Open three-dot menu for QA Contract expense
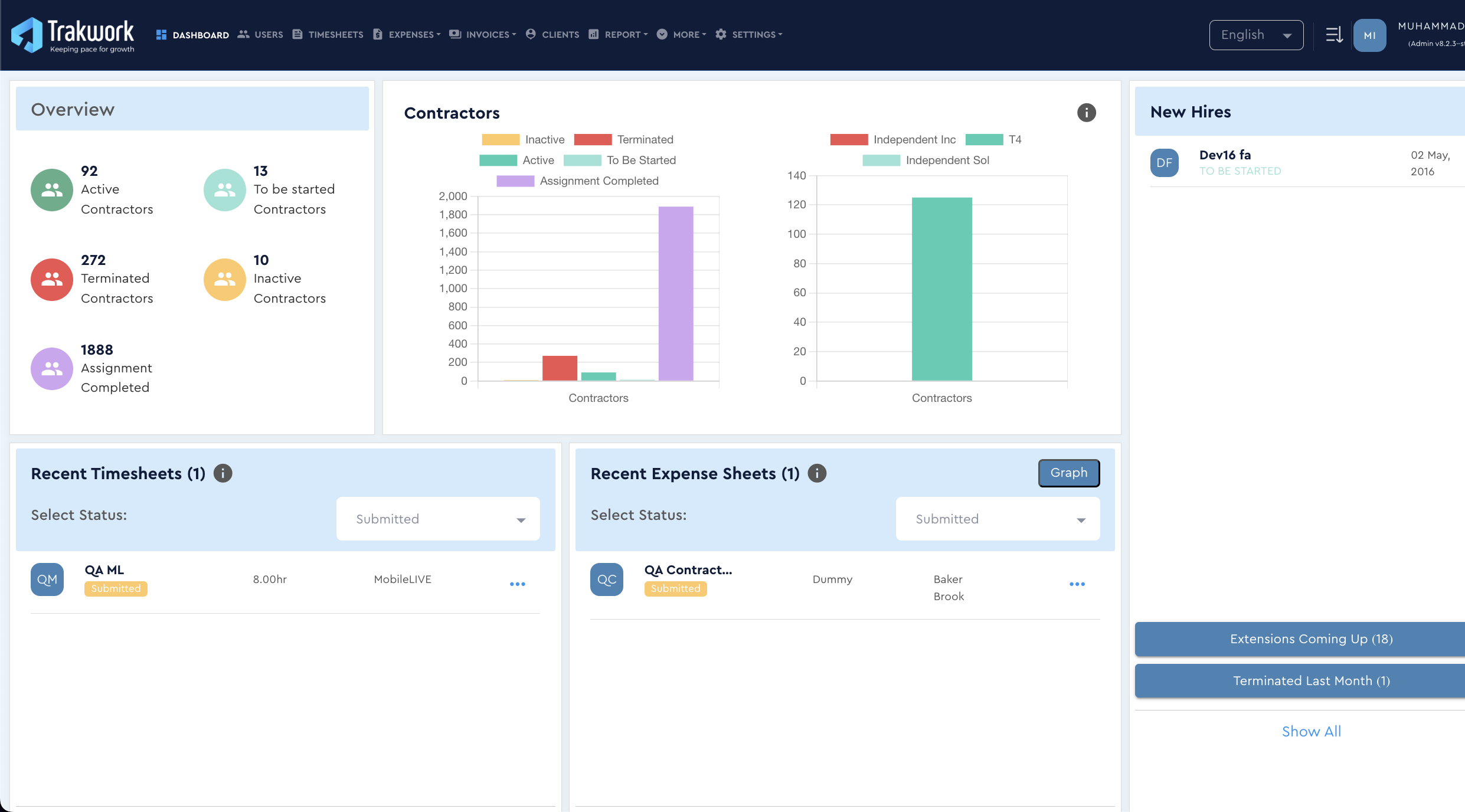This screenshot has height=812, width=1465. coord(1077,584)
